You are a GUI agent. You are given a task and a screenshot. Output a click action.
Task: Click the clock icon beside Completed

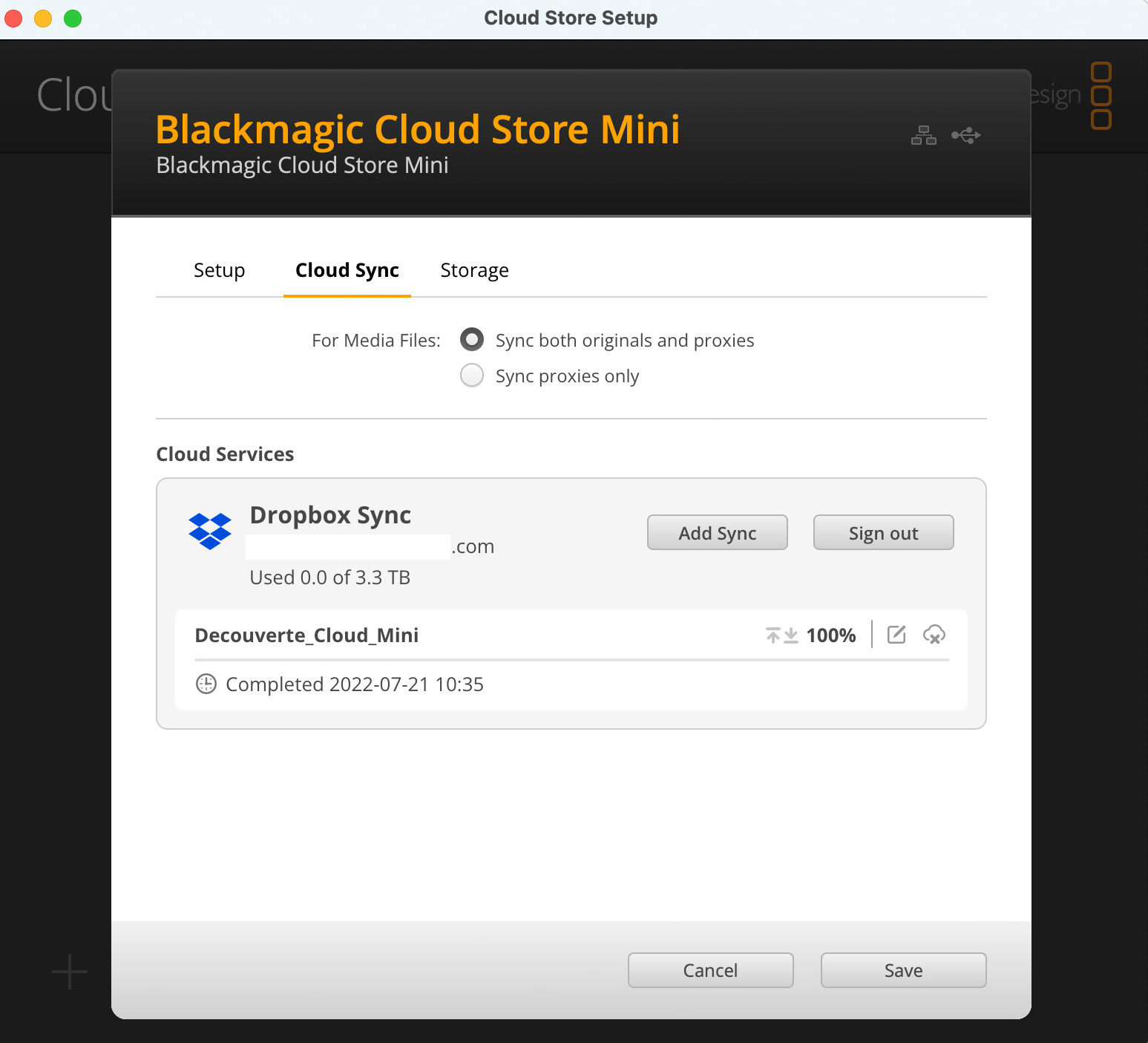click(206, 684)
